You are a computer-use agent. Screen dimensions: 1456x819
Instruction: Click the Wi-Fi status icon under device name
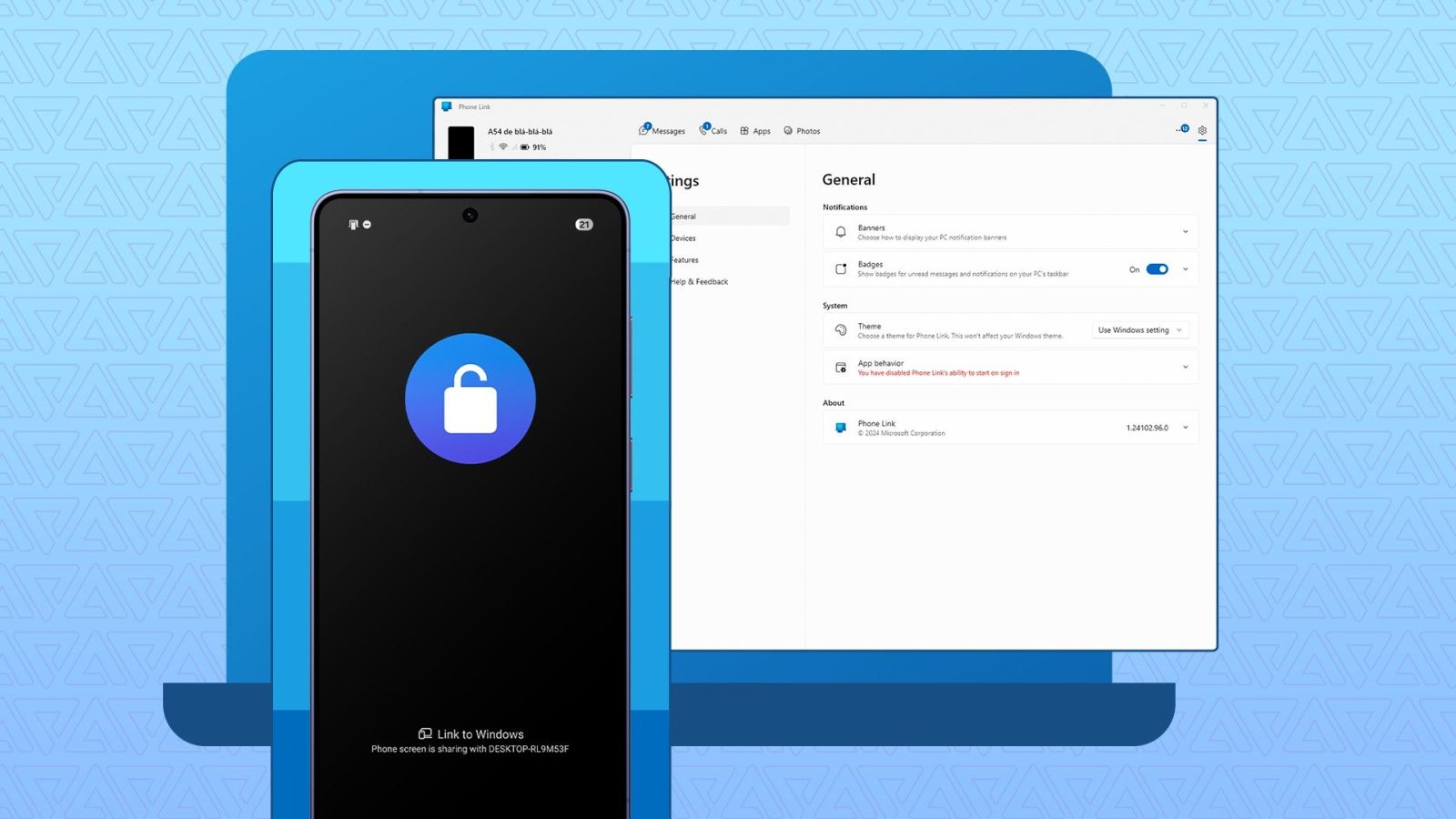point(503,147)
